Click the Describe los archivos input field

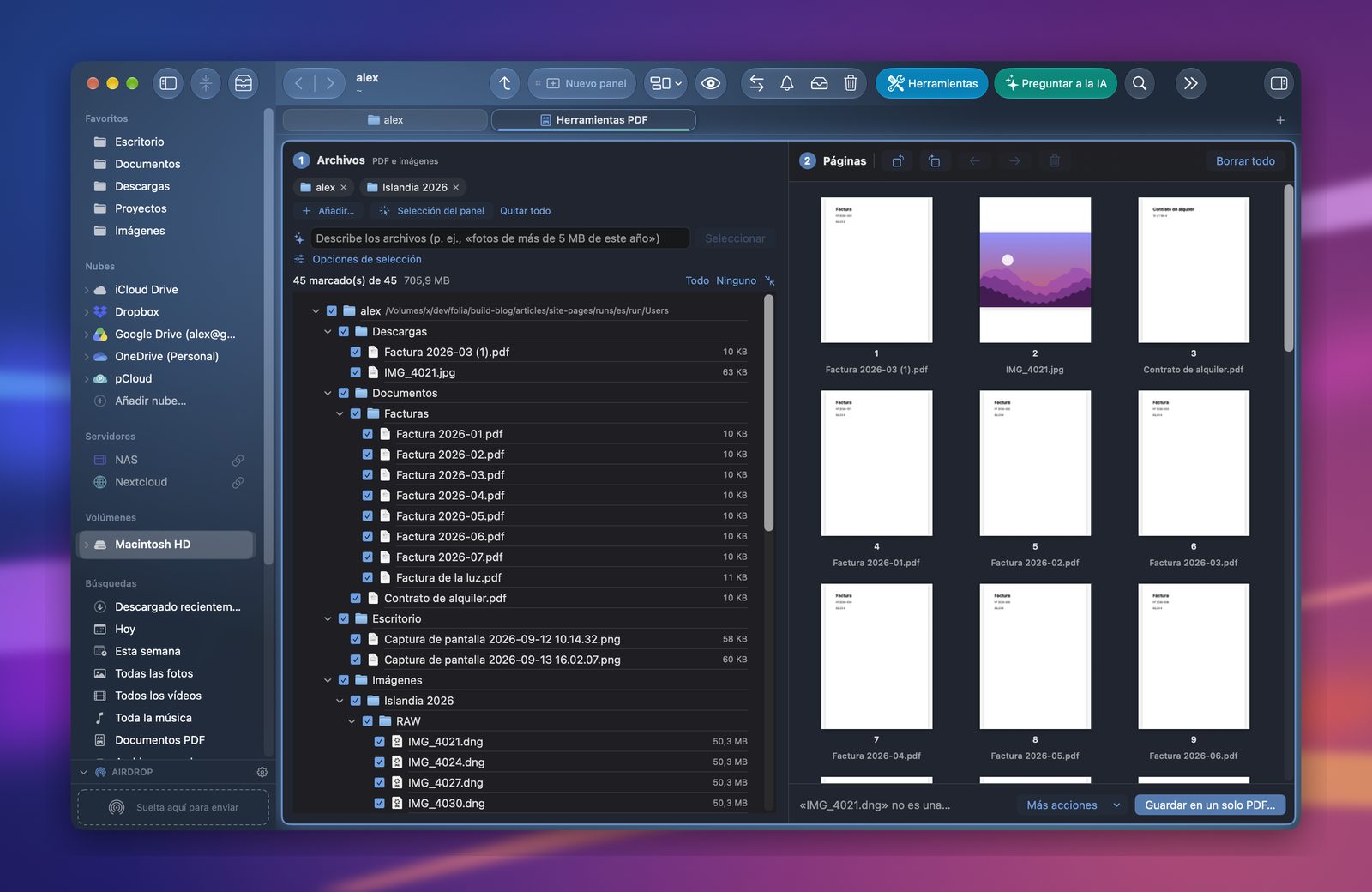coord(498,238)
